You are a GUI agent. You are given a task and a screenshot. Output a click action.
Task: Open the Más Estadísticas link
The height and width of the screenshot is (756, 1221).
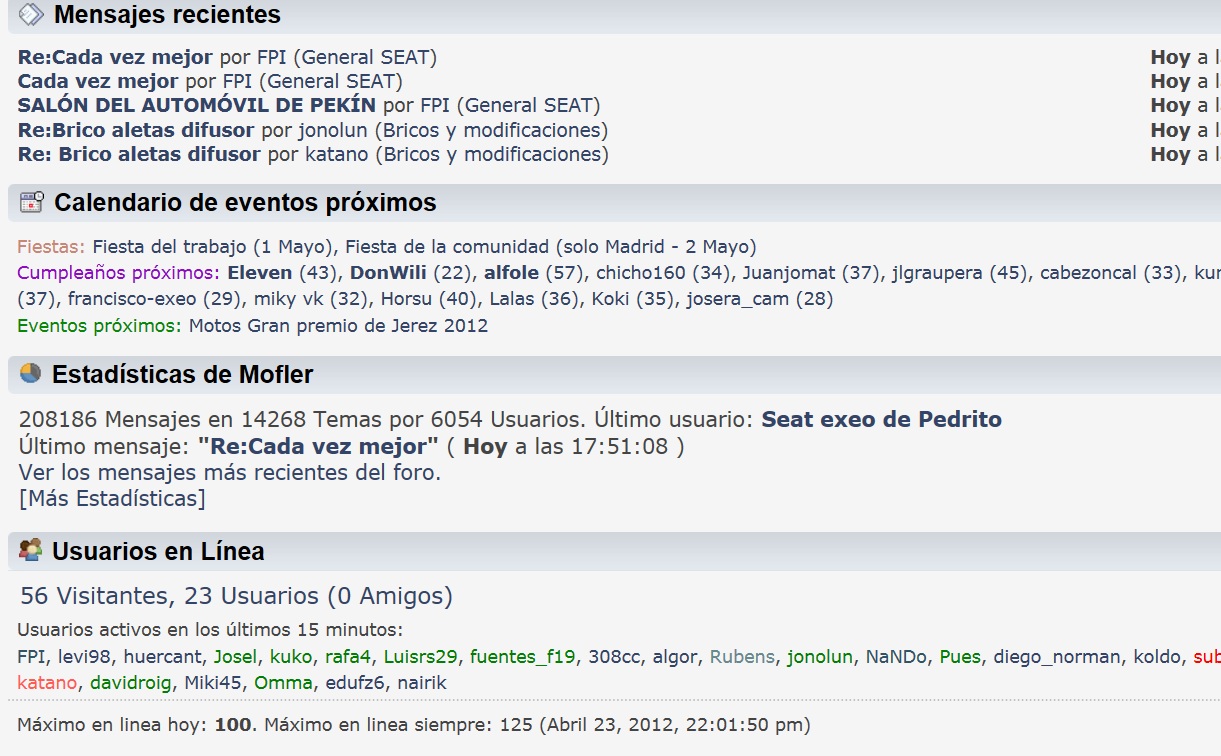(112, 498)
